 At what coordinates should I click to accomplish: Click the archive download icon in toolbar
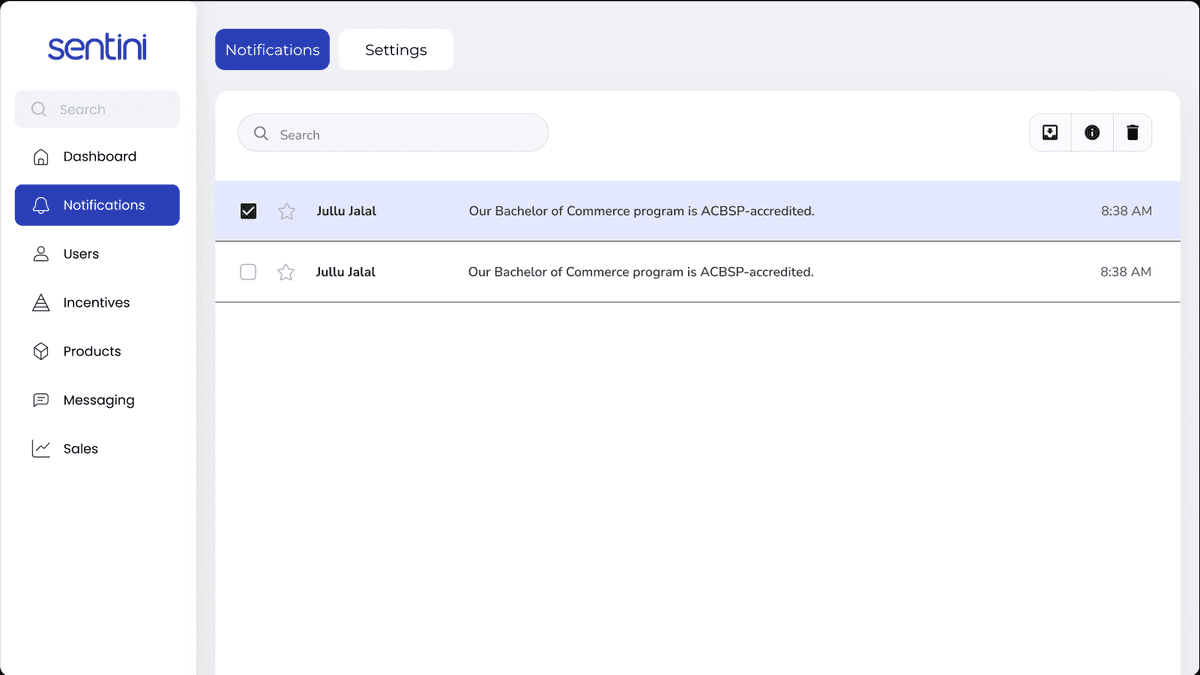tap(1050, 132)
